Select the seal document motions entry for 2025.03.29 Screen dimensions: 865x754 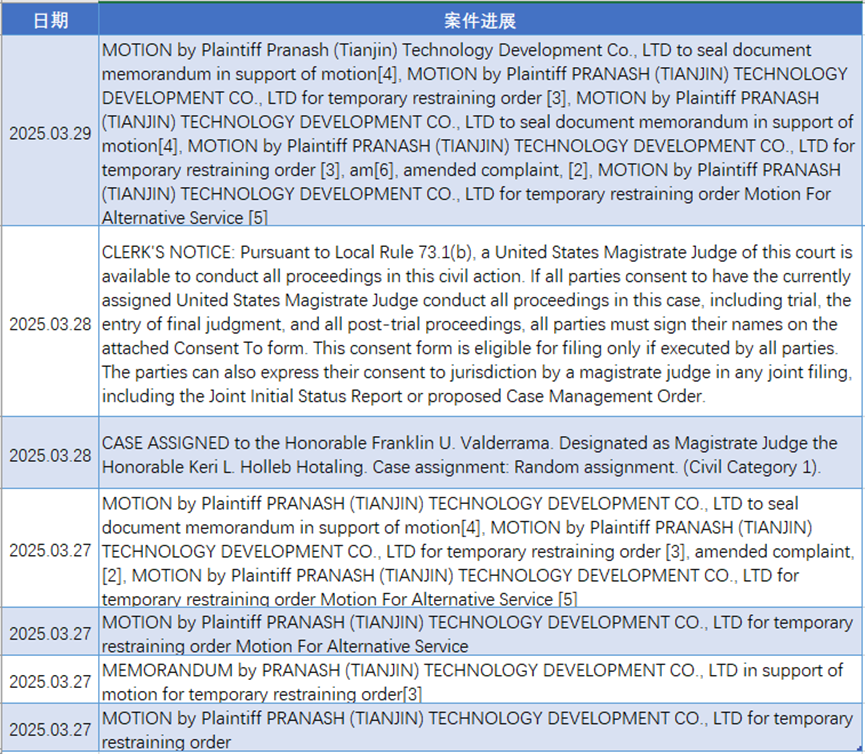pyautogui.click(x=480, y=131)
